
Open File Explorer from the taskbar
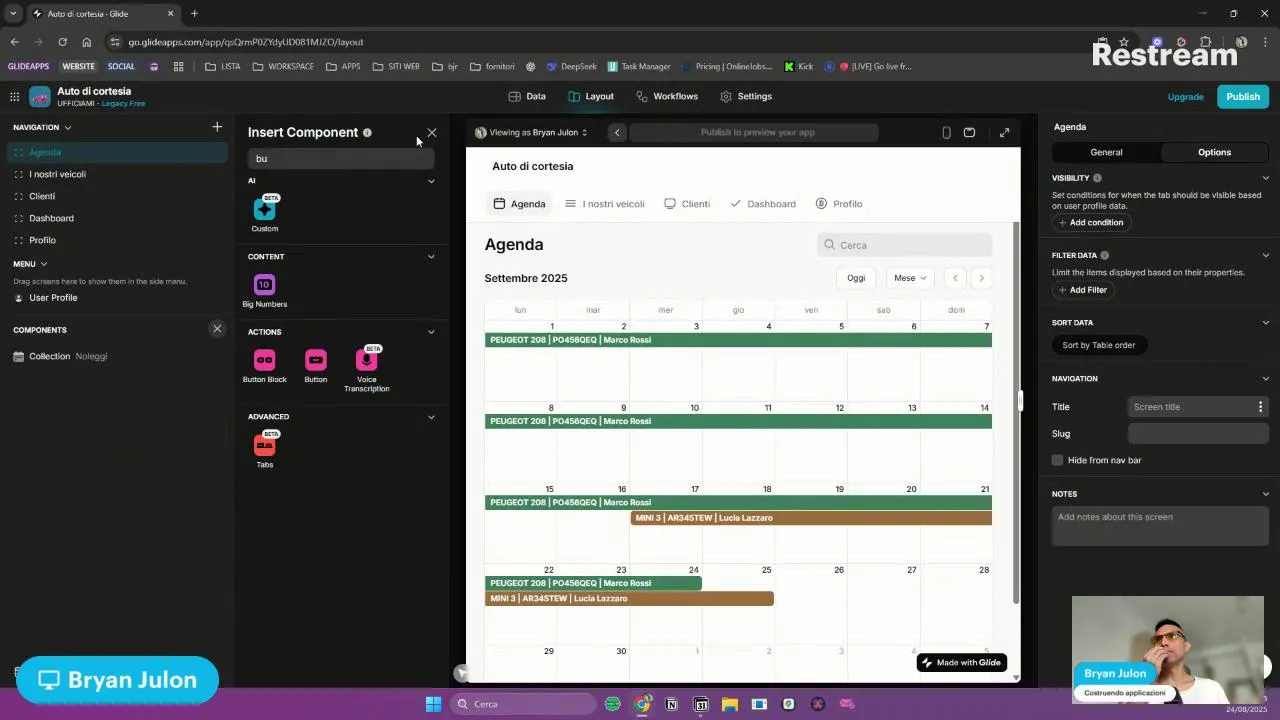coord(730,704)
